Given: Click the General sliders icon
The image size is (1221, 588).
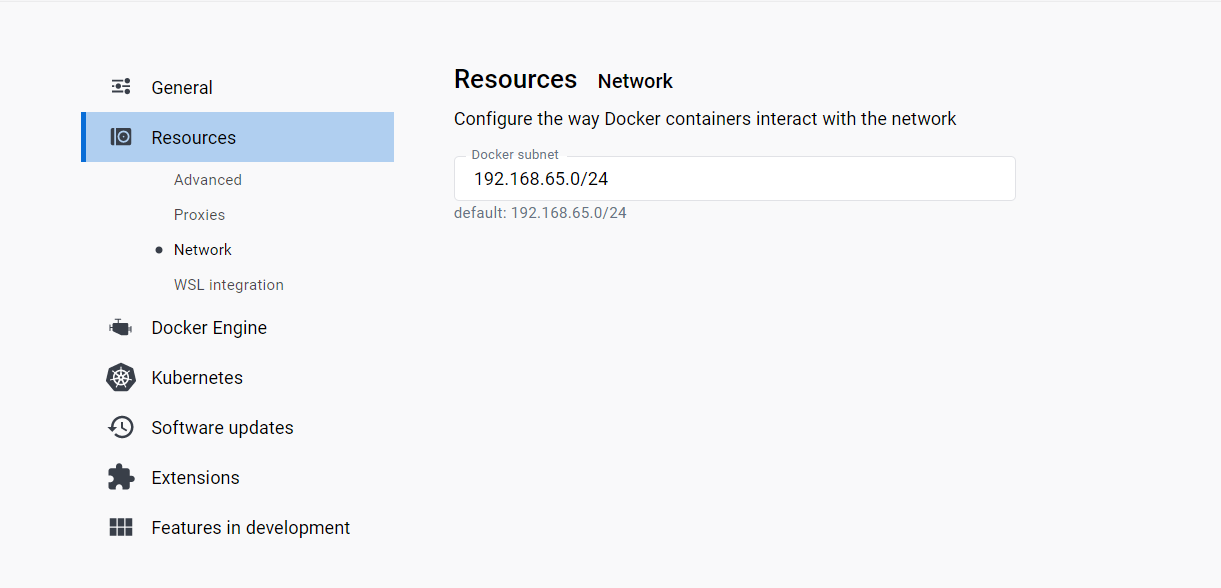Looking at the screenshot, I should [x=121, y=87].
